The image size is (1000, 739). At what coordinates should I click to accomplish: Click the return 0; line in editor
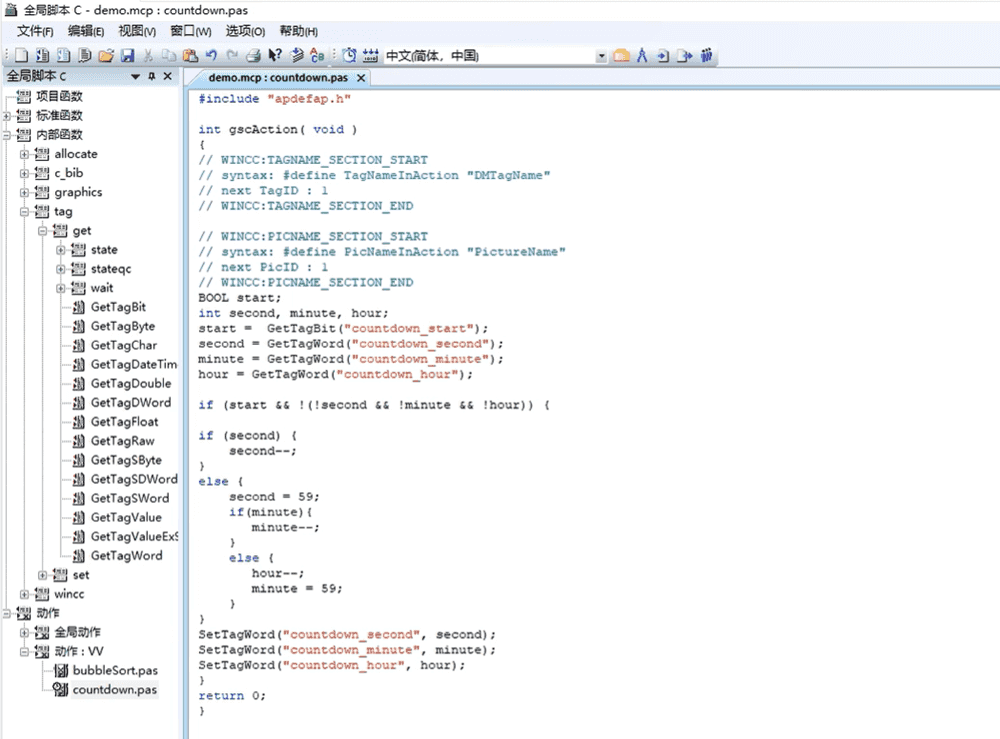pos(232,696)
